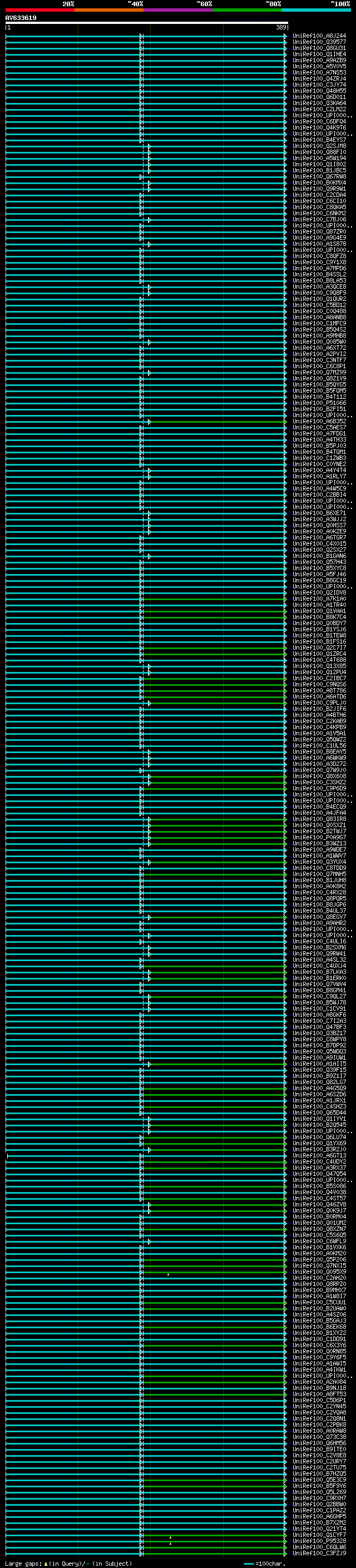Viewport: 356px width, 1568px height.
Task: Click the end position value 389
Action: [281, 27]
